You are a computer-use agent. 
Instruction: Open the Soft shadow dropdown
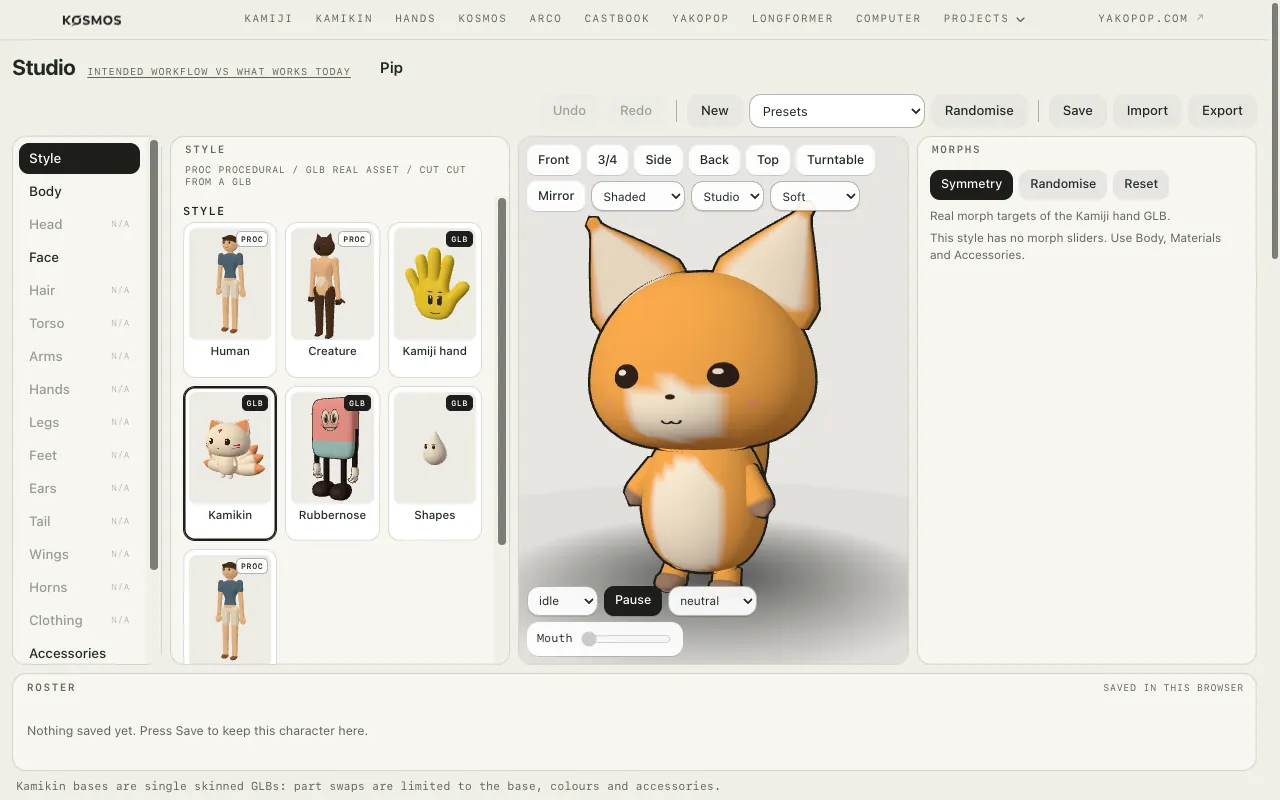(x=815, y=196)
